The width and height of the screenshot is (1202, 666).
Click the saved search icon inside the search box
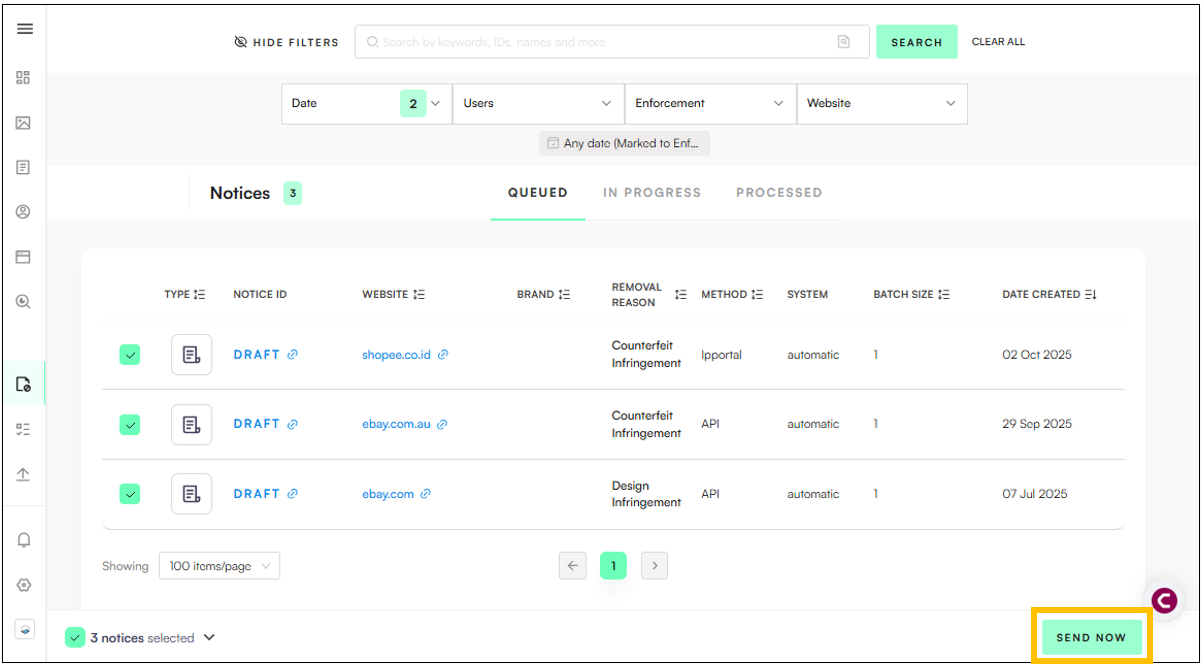coord(844,42)
